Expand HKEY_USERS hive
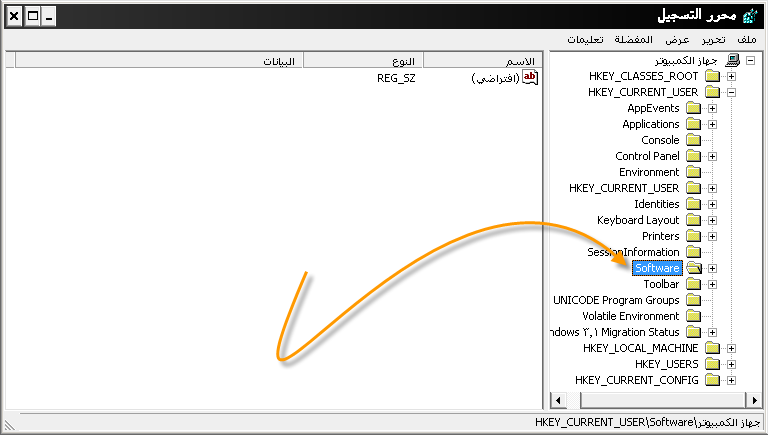This screenshot has height=435, width=768. (x=731, y=364)
